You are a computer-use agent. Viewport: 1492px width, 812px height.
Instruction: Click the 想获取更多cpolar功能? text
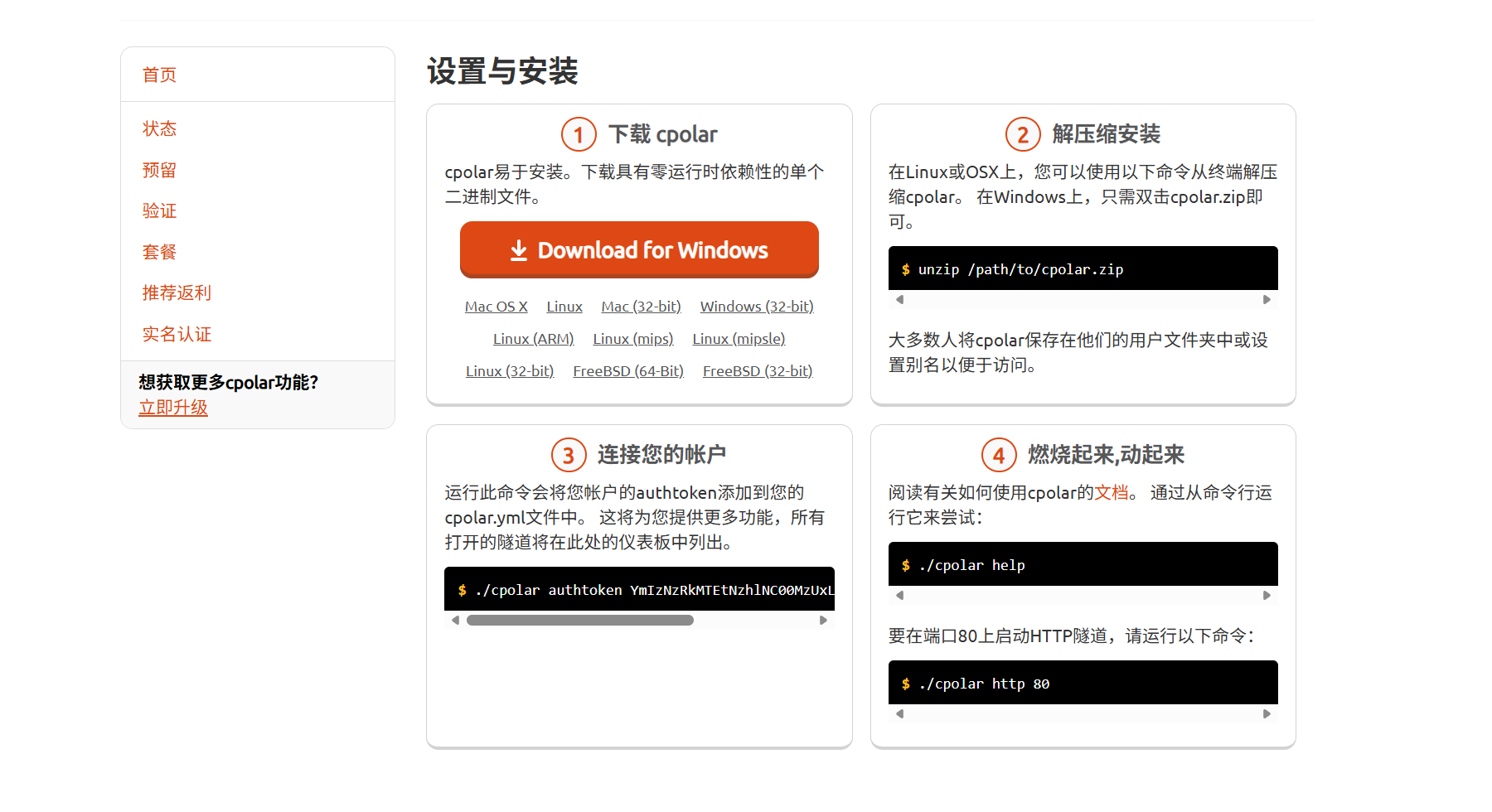click(x=228, y=383)
